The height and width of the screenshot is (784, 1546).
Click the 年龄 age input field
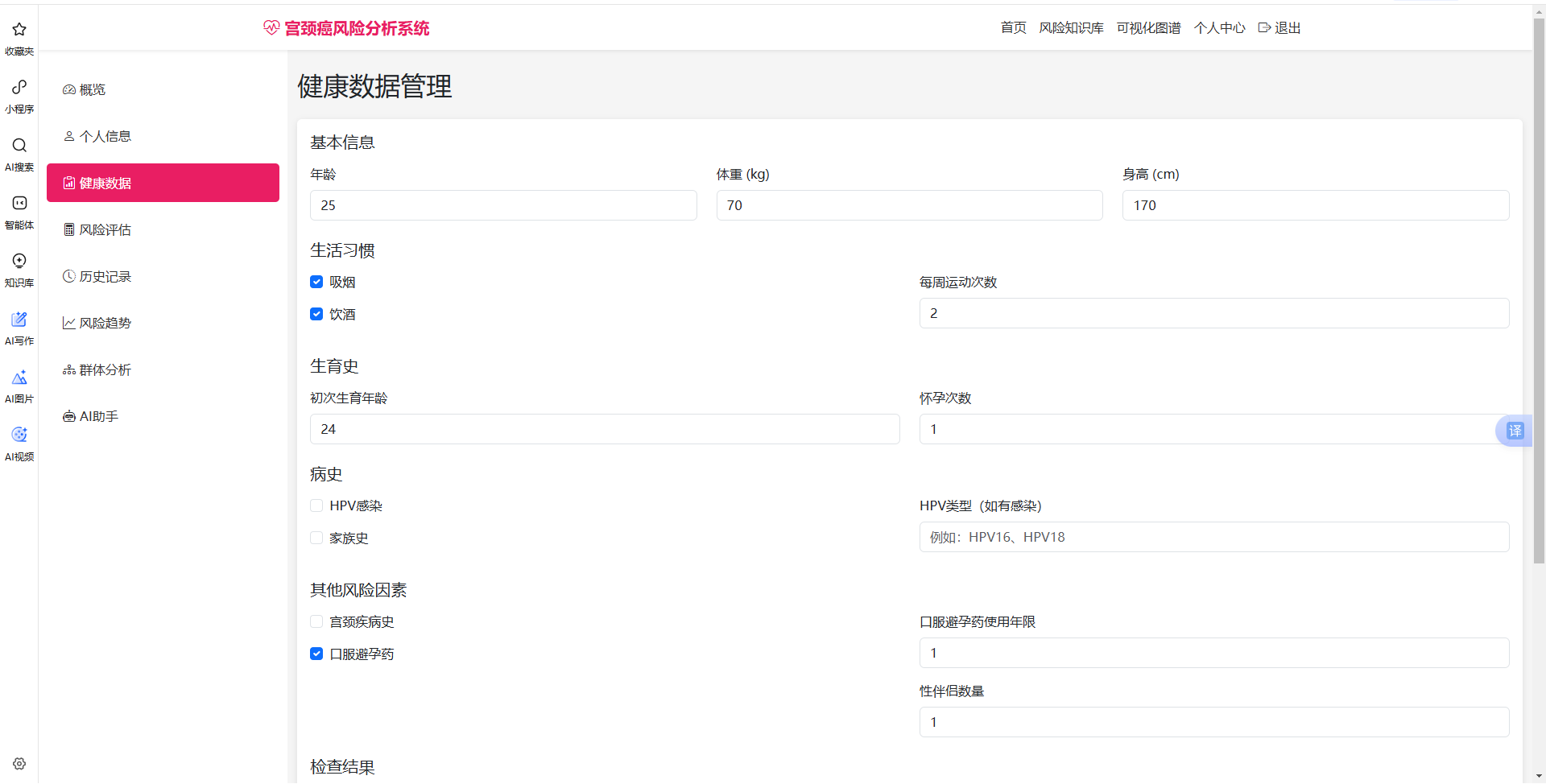(x=503, y=205)
